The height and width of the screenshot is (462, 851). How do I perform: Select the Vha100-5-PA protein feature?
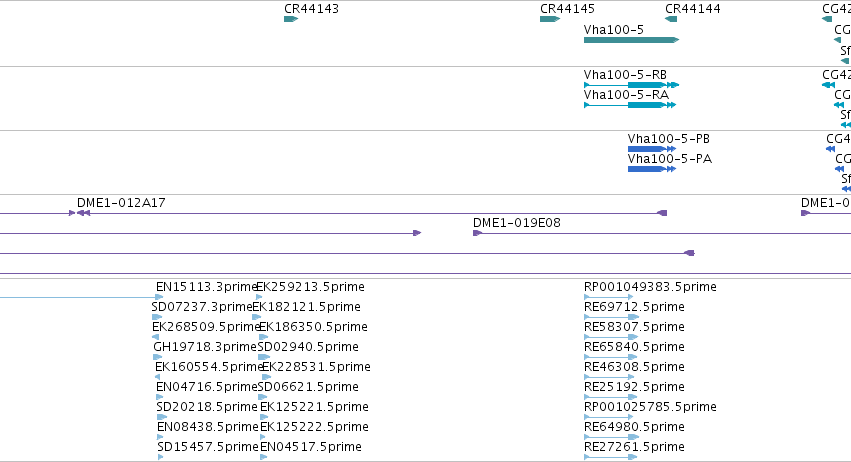652,169
